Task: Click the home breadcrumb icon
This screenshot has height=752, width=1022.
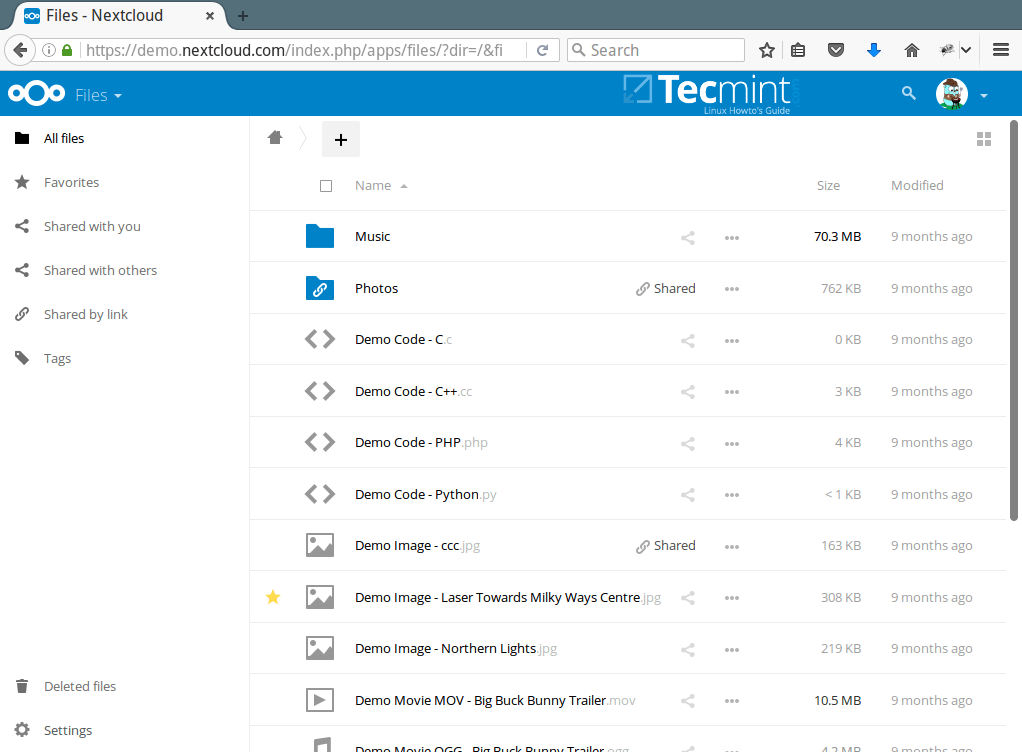Action: pos(275,137)
